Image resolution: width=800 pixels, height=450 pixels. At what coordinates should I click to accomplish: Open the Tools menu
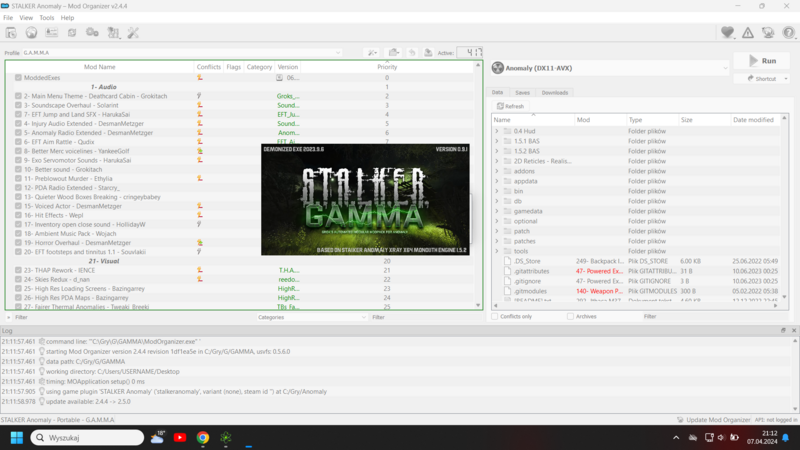47,18
